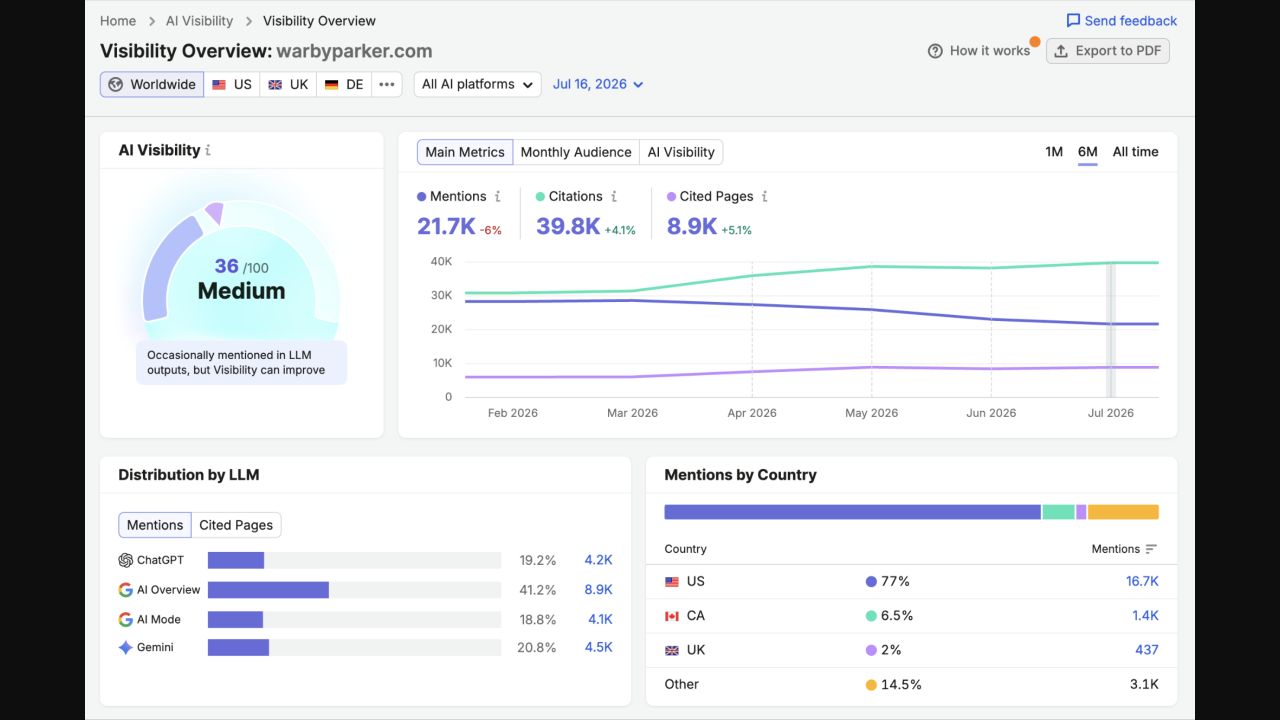Image resolution: width=1280 pixels, height=720 pixels.
Task: Open the info icon next to Mentions metric
Action: [497, 197]
